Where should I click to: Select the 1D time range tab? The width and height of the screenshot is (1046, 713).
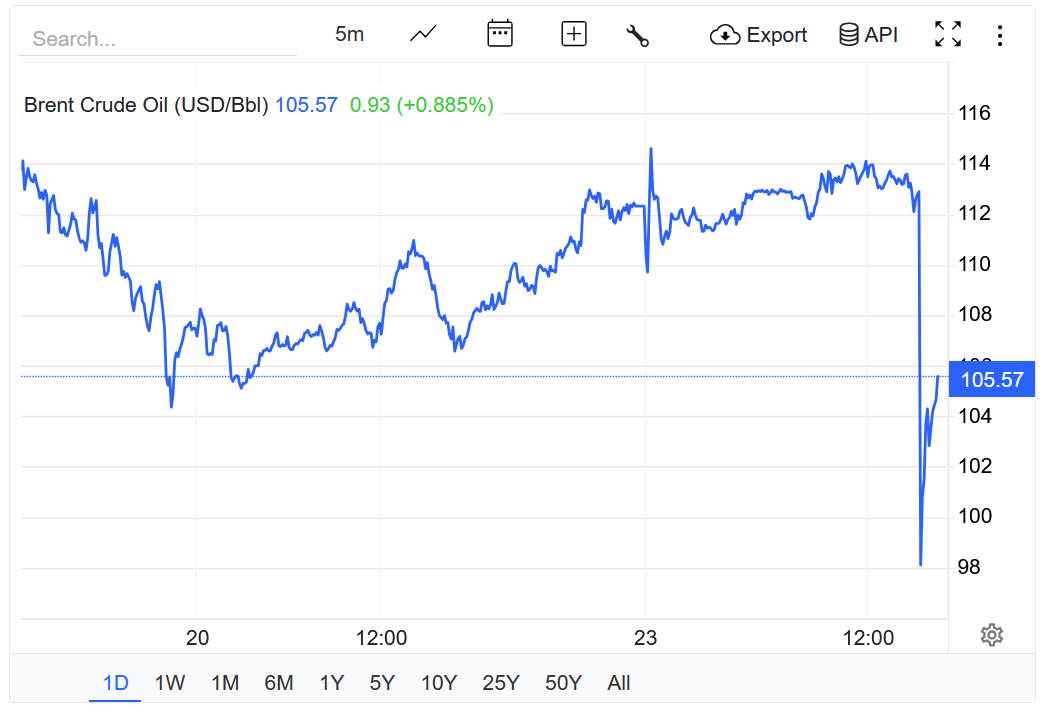(x=116, y=683)
